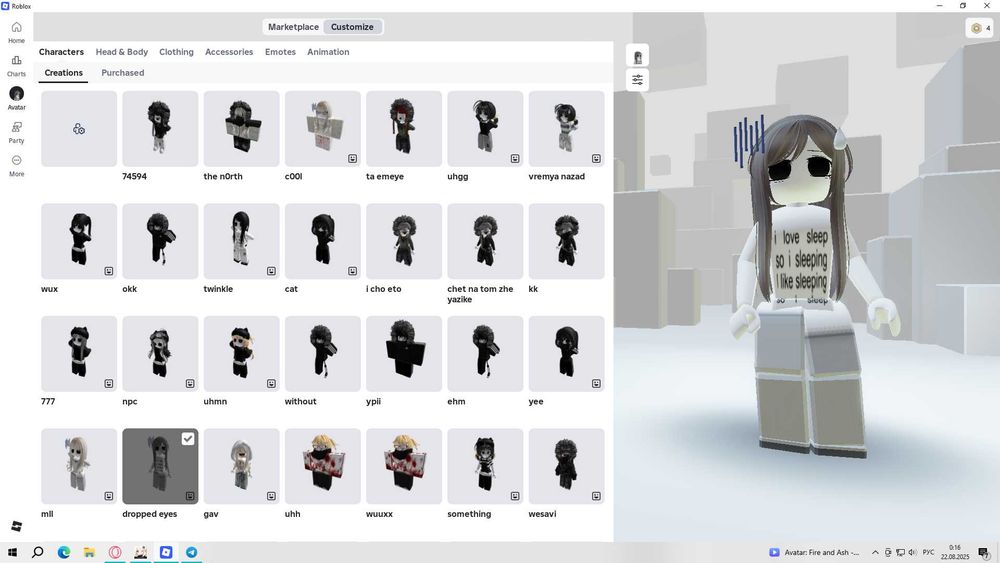
Task: Open the avatar settings sliders icon
Action: click(x=637, y=80)
